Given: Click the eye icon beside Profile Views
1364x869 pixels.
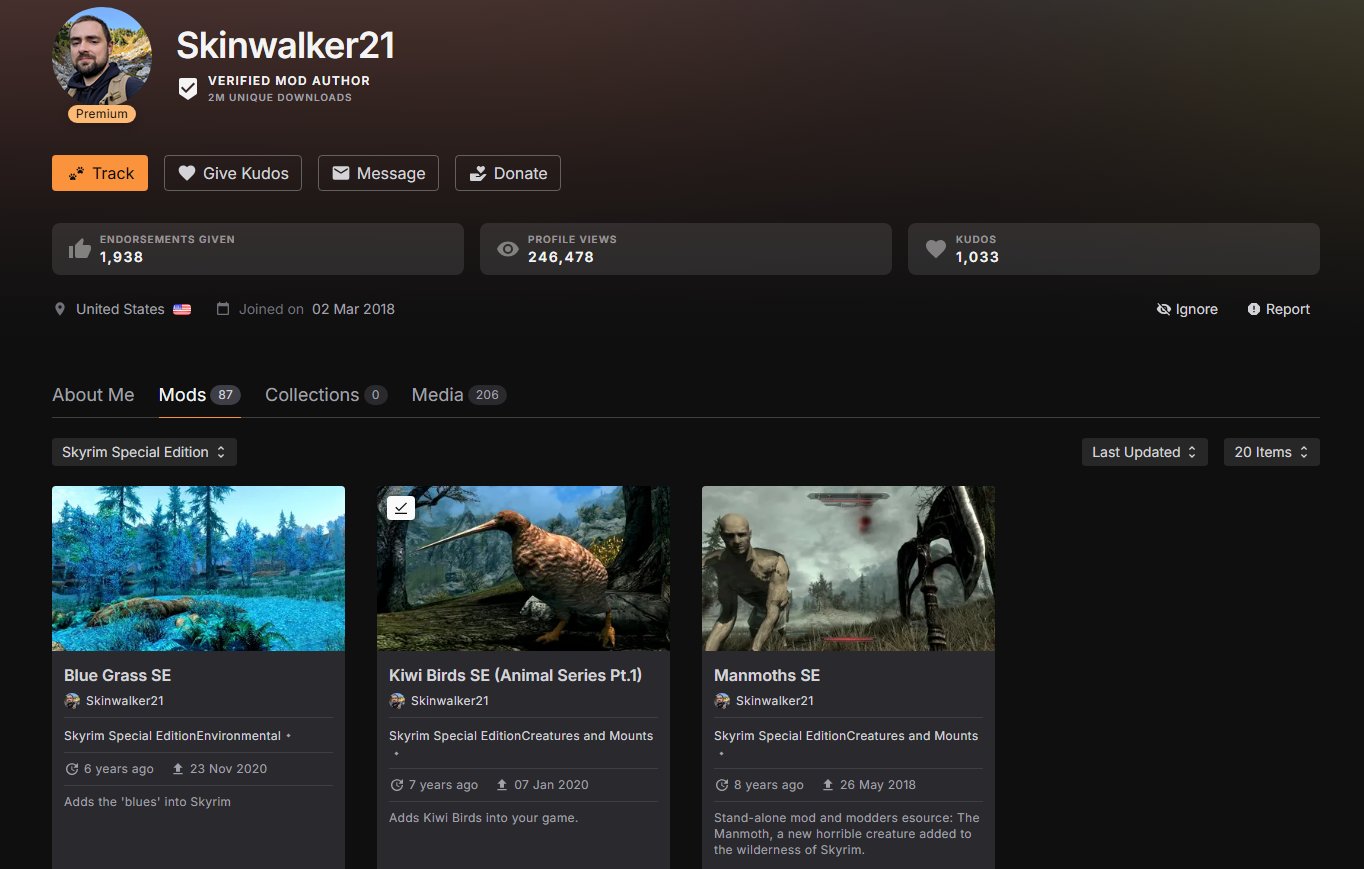Looking at the screenshot, I should (x=508, y=249).
